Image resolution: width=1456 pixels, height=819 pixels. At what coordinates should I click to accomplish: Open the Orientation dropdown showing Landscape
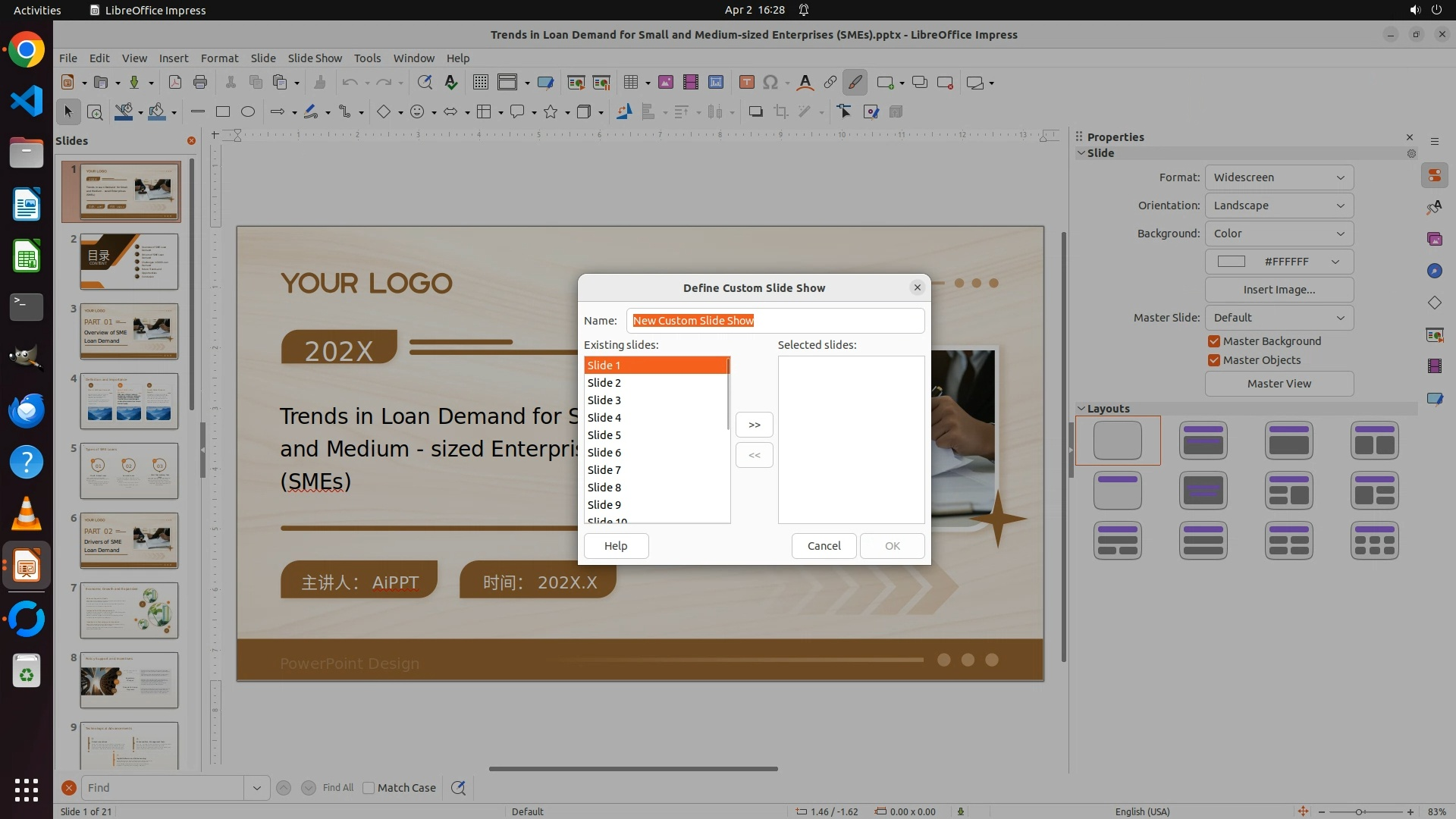click(1279, 206)
